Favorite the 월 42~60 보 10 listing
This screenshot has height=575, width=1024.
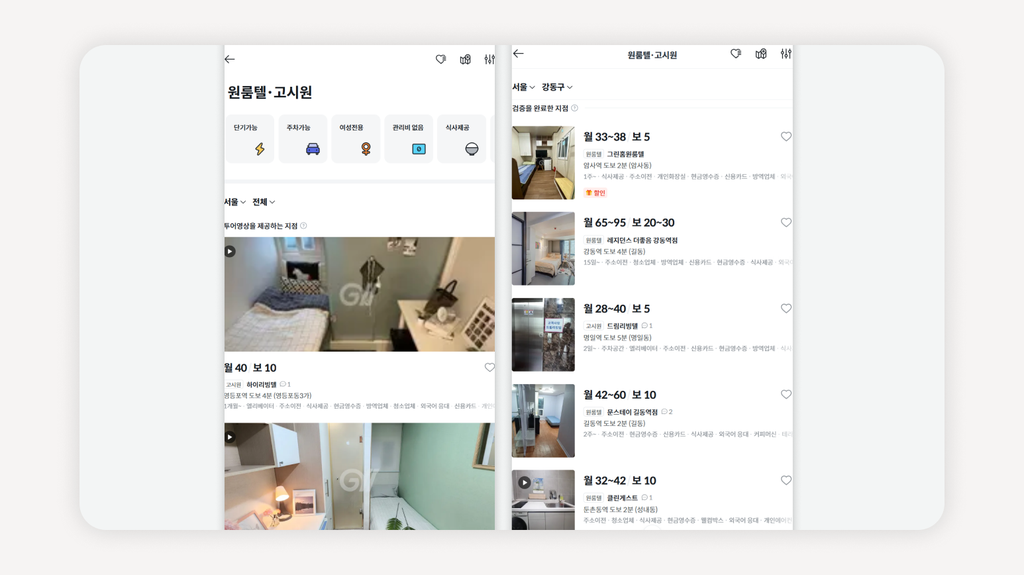coord(786,395)
